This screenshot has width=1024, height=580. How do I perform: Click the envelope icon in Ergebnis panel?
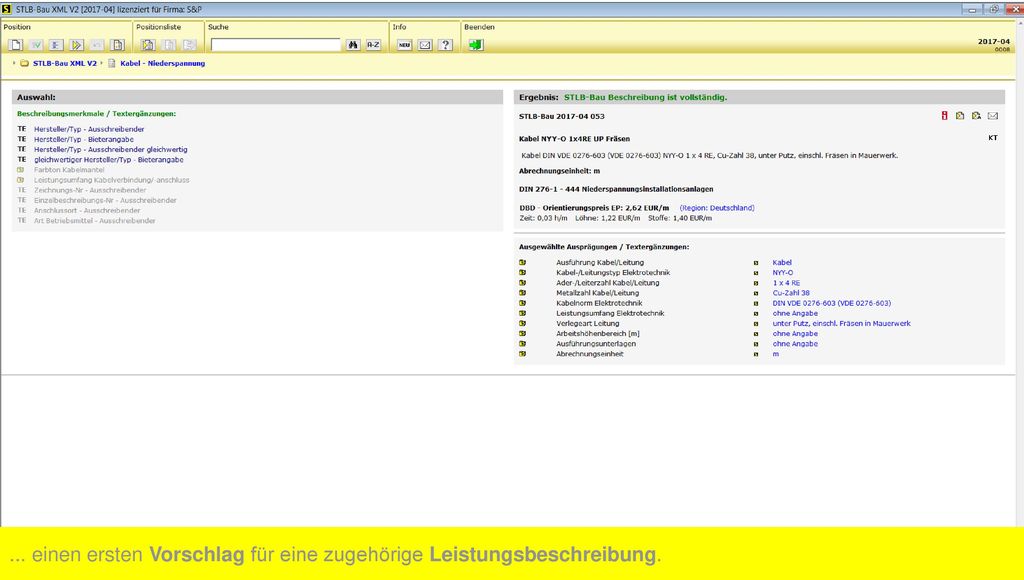[993, 116]
